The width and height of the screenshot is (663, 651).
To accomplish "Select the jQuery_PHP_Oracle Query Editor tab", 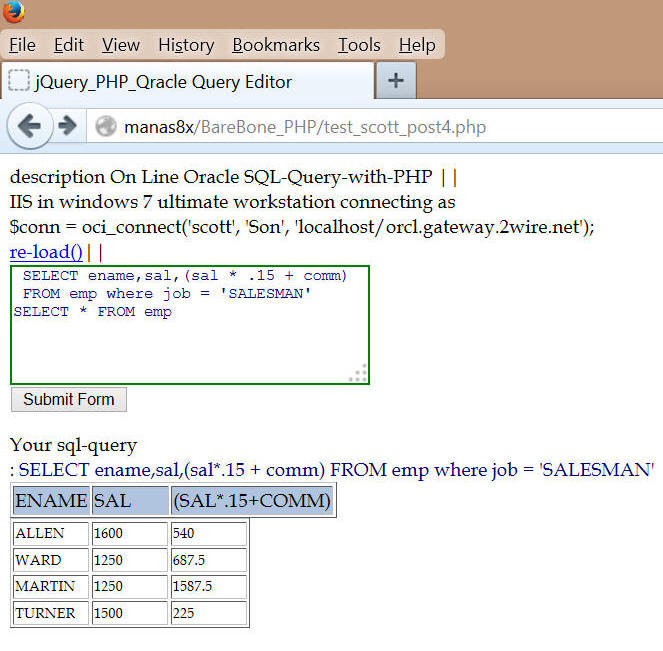I will tap(187, 81).
